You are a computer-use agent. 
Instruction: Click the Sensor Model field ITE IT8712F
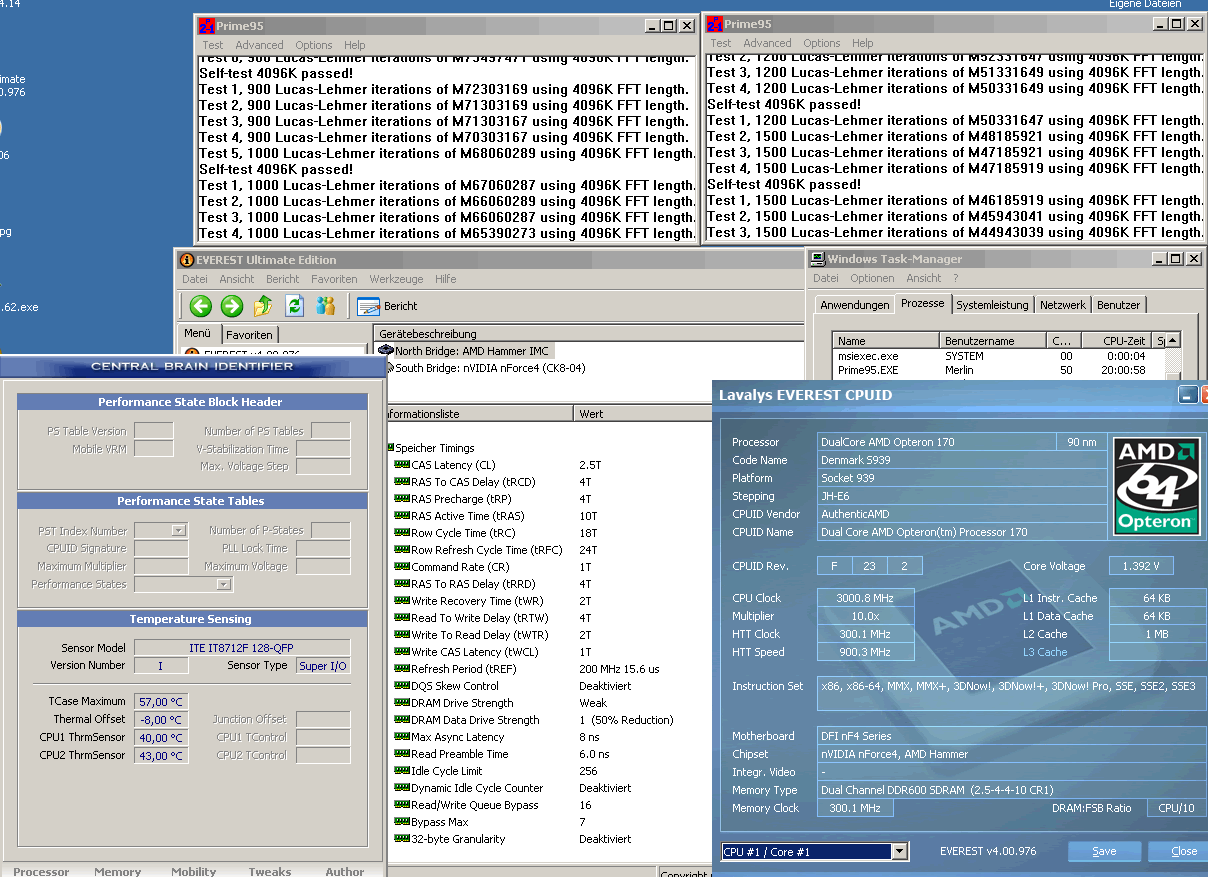click(242, 648)
